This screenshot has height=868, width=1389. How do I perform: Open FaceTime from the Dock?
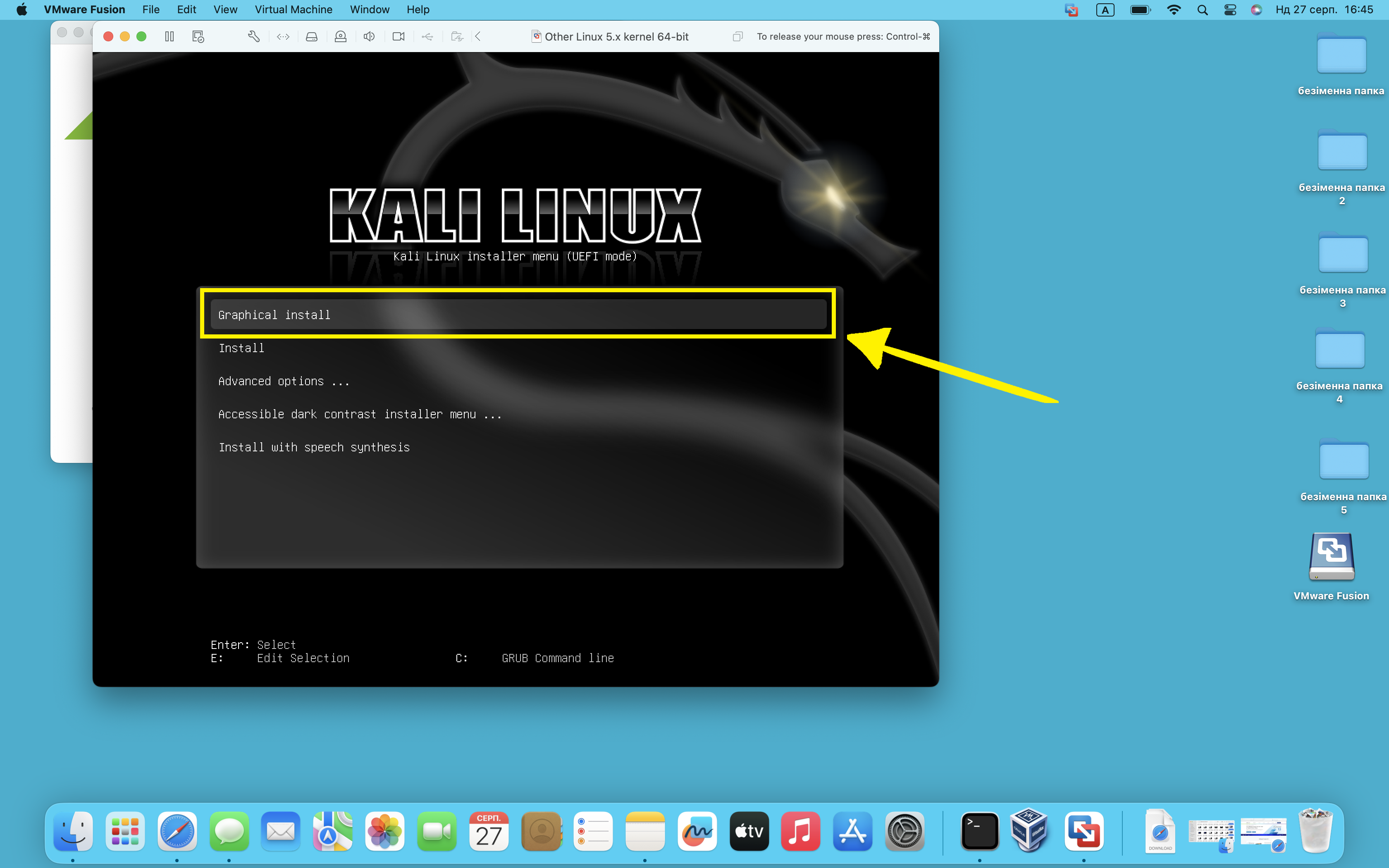[x=437, y=831]
